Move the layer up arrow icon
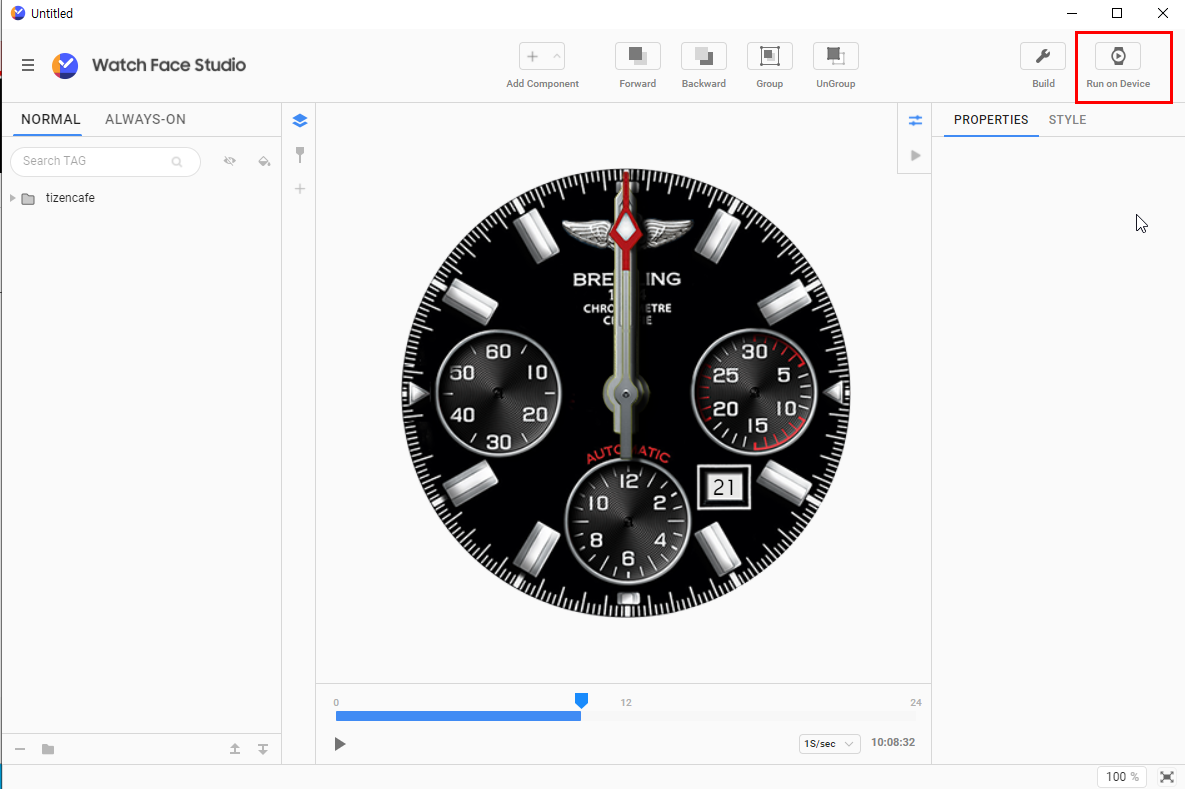Image resolution: width=1185 pixels, height=789 pixels. coord(235,749)
